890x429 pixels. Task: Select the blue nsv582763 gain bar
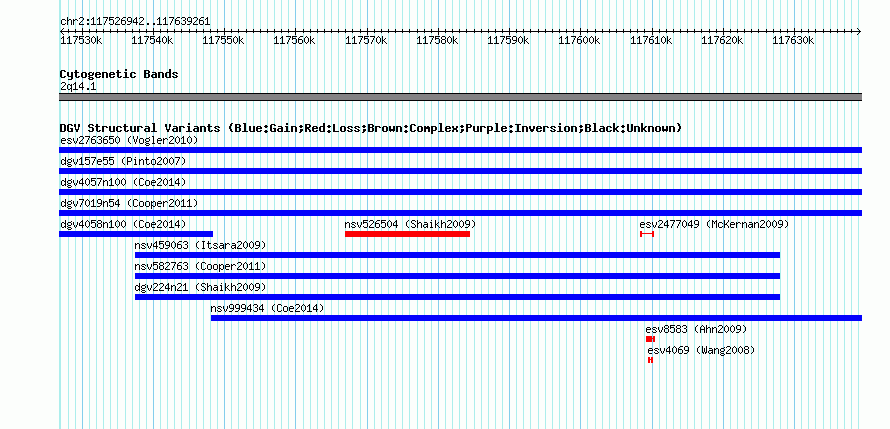click(457, 276)
